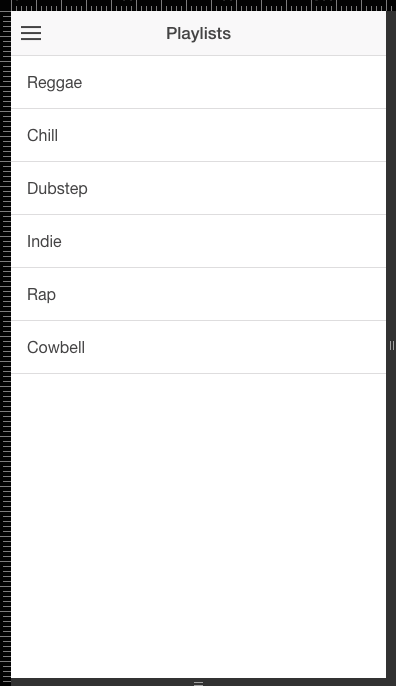
Task: Choose the Rap playlist
Action: tap(199, 294)
